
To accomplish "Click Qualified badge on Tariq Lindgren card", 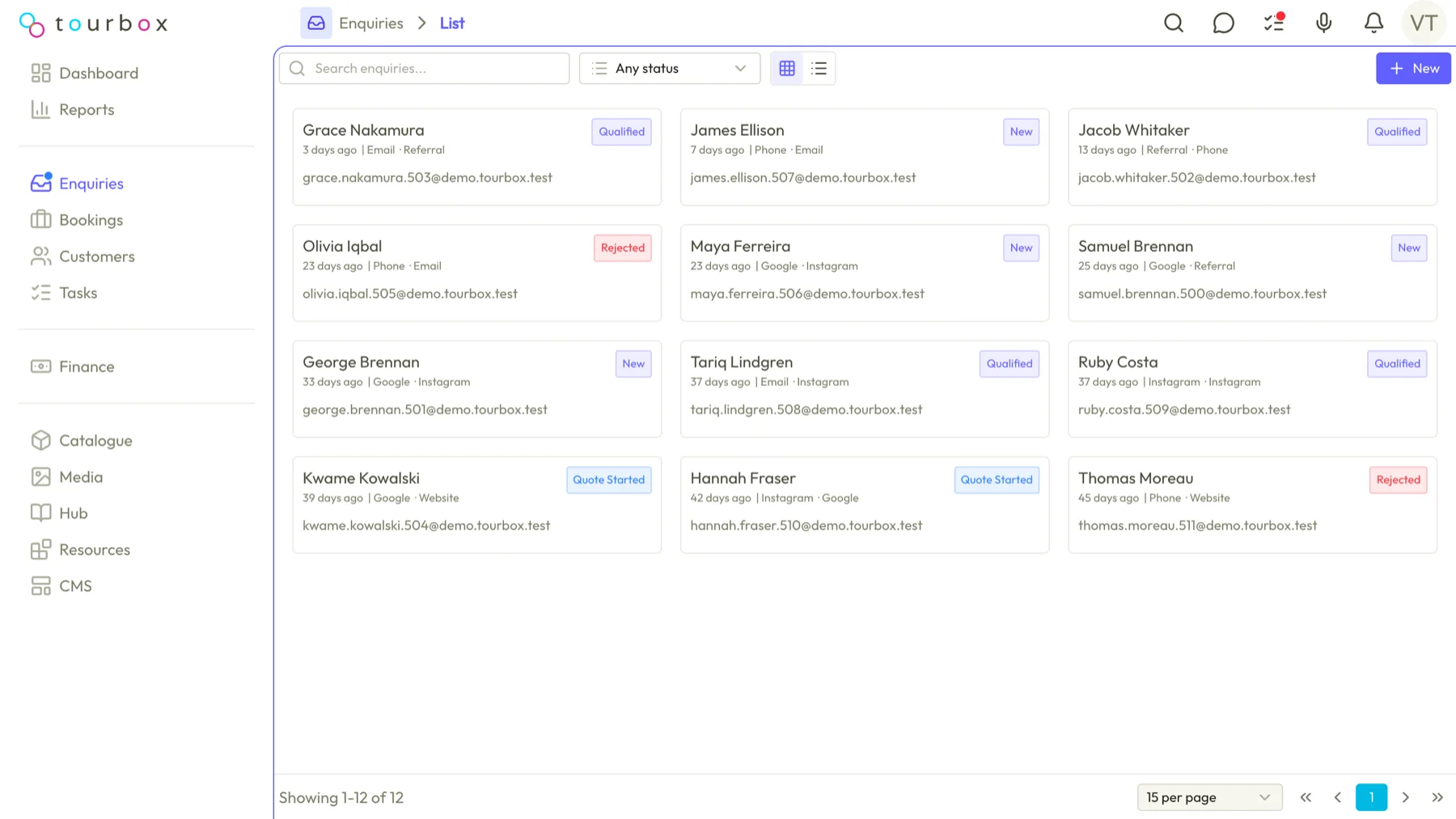I will (1009, 363).
